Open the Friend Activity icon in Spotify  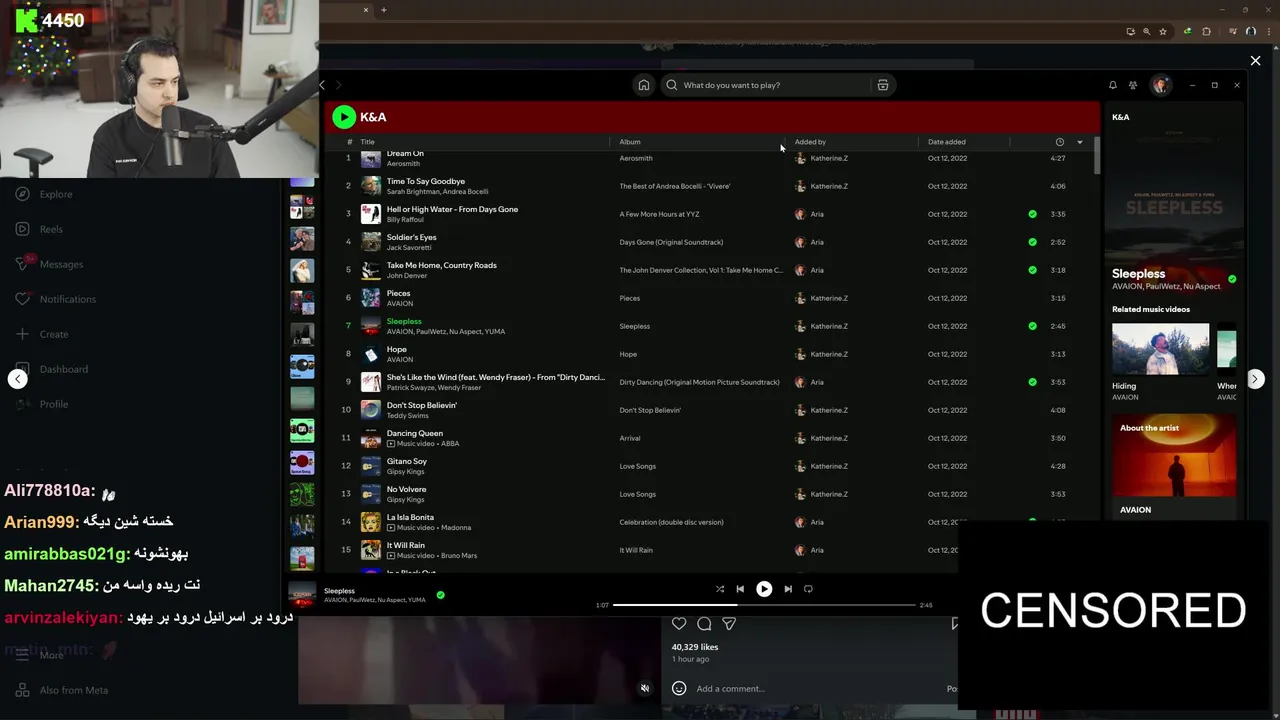tap(1133, 85)
